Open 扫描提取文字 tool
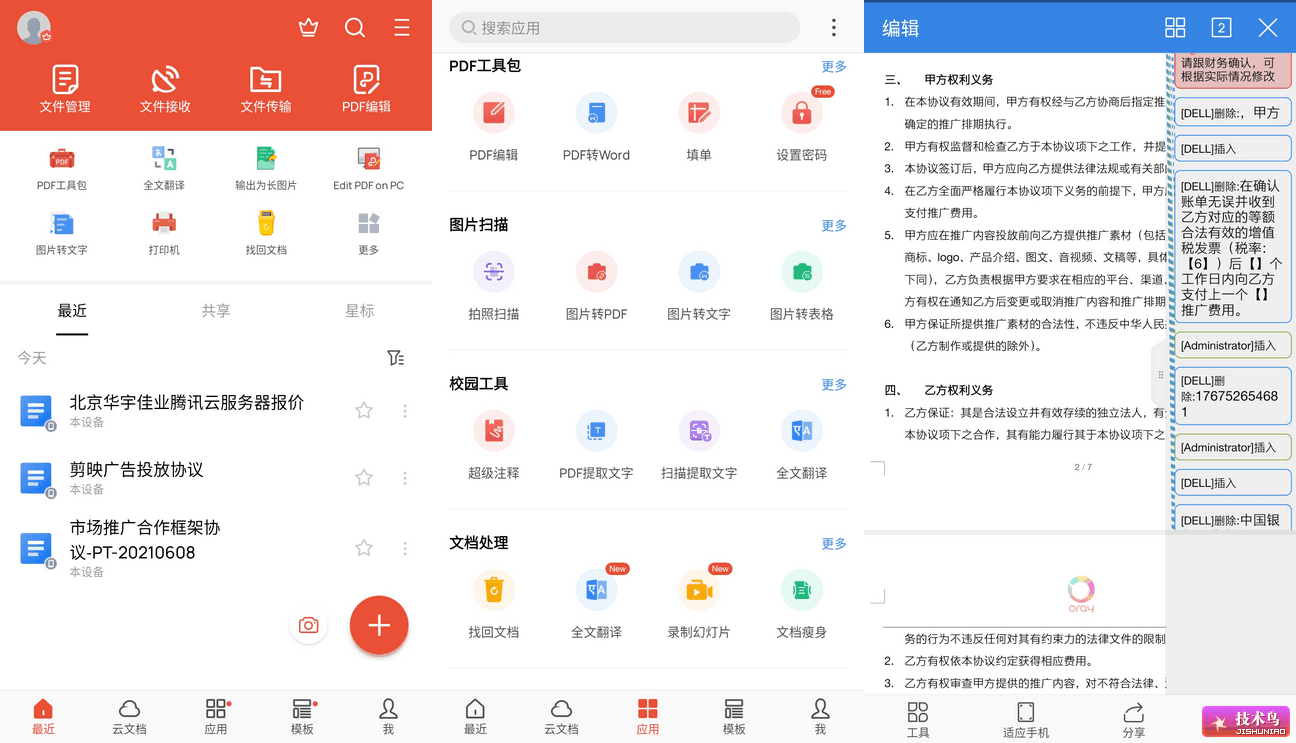 pos(699,445)
